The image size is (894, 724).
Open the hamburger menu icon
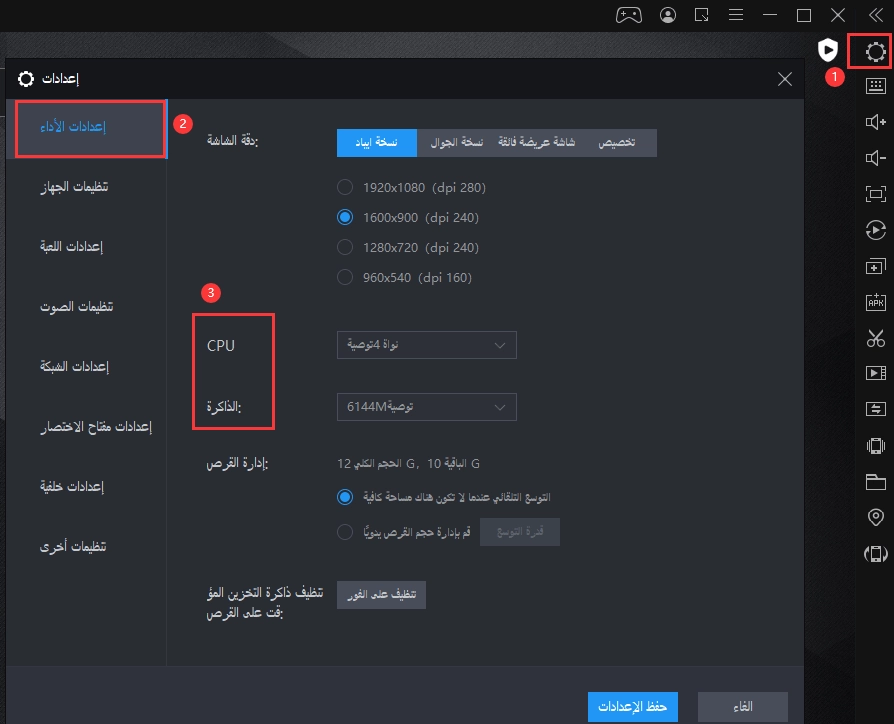click(735, 15)
